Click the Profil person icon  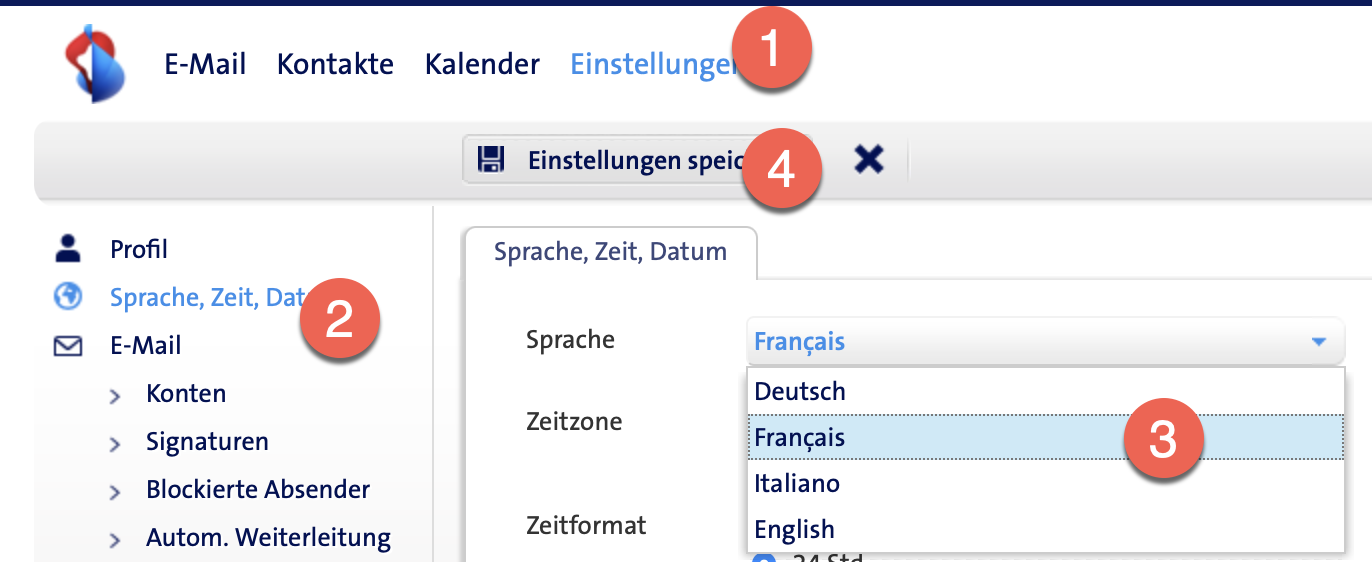68,248
